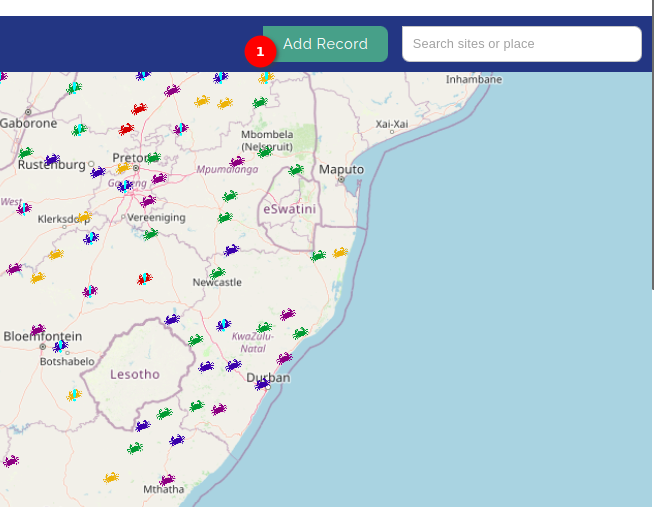Click the yellow crab marker on the coast below eSwatini
Viewport: 654px width, 507px height.
[340, 253]
